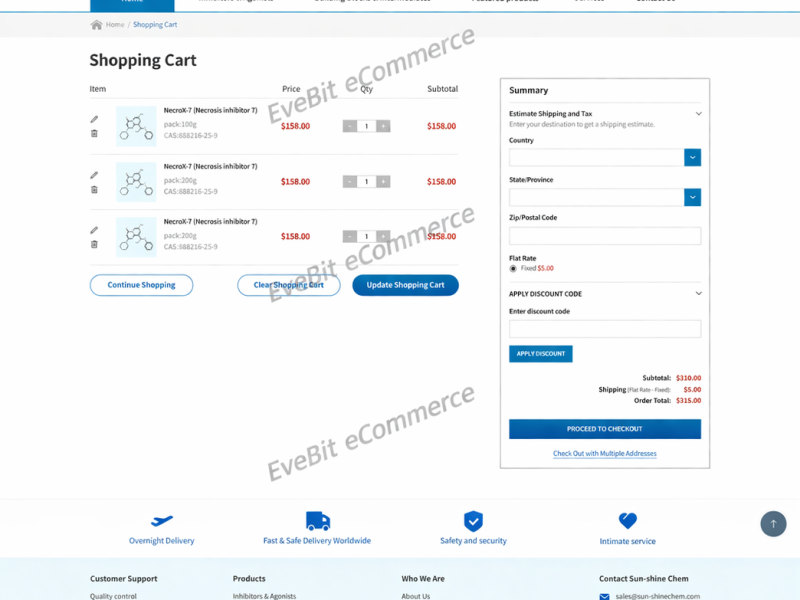Click the Safety and security shield icon

click(473, 521)
